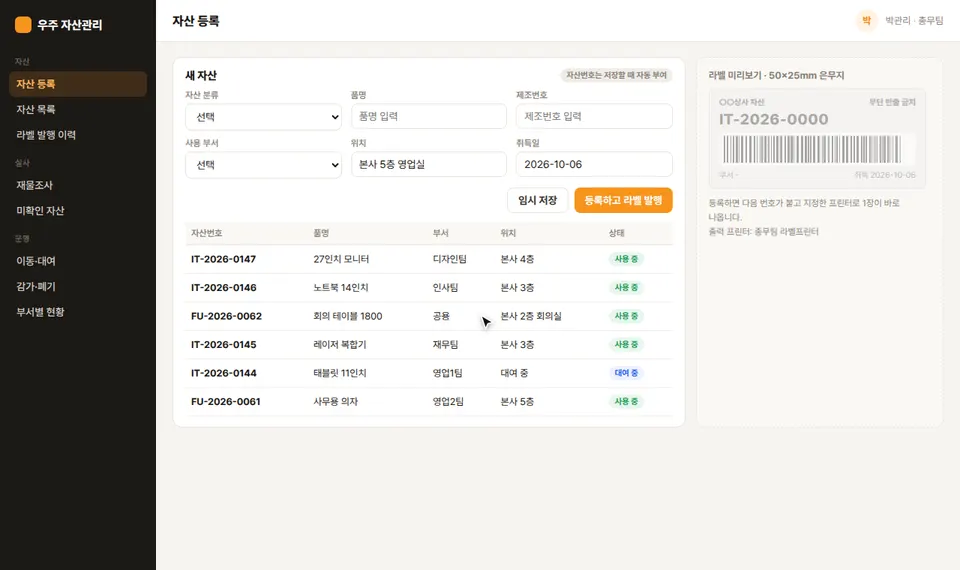Click the 영업1팀 department cell
The width and height of the screenshot is (960, 570).
click(448, 373)
